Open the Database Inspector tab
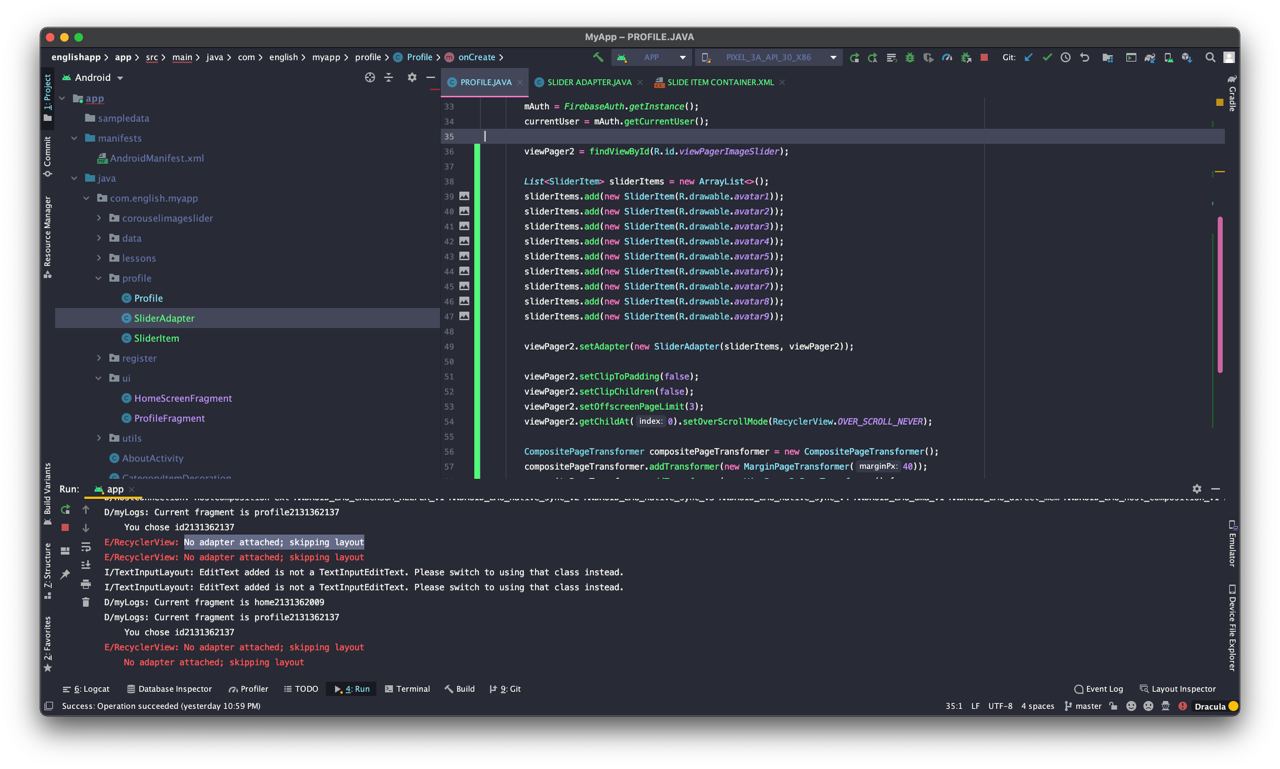 click(x=169, y=689)
